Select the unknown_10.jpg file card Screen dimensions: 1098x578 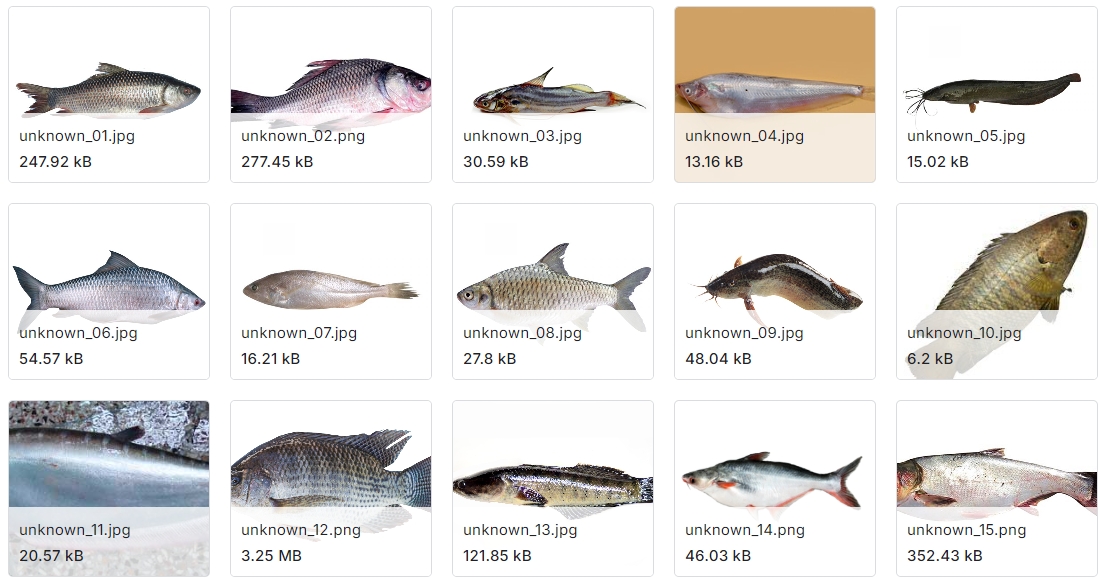[996, 291]
